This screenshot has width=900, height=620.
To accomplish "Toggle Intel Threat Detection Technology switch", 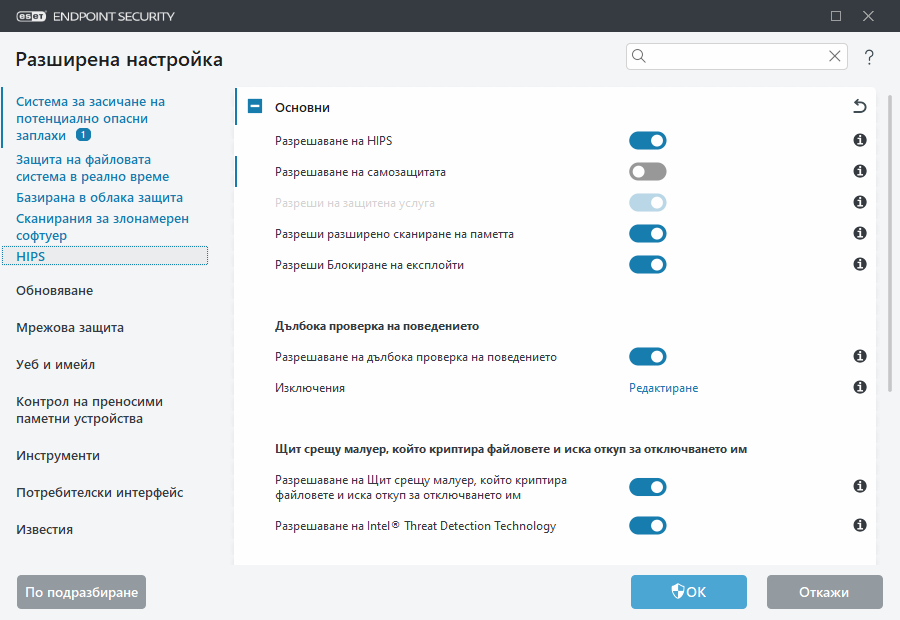I will tap(647, 526).
